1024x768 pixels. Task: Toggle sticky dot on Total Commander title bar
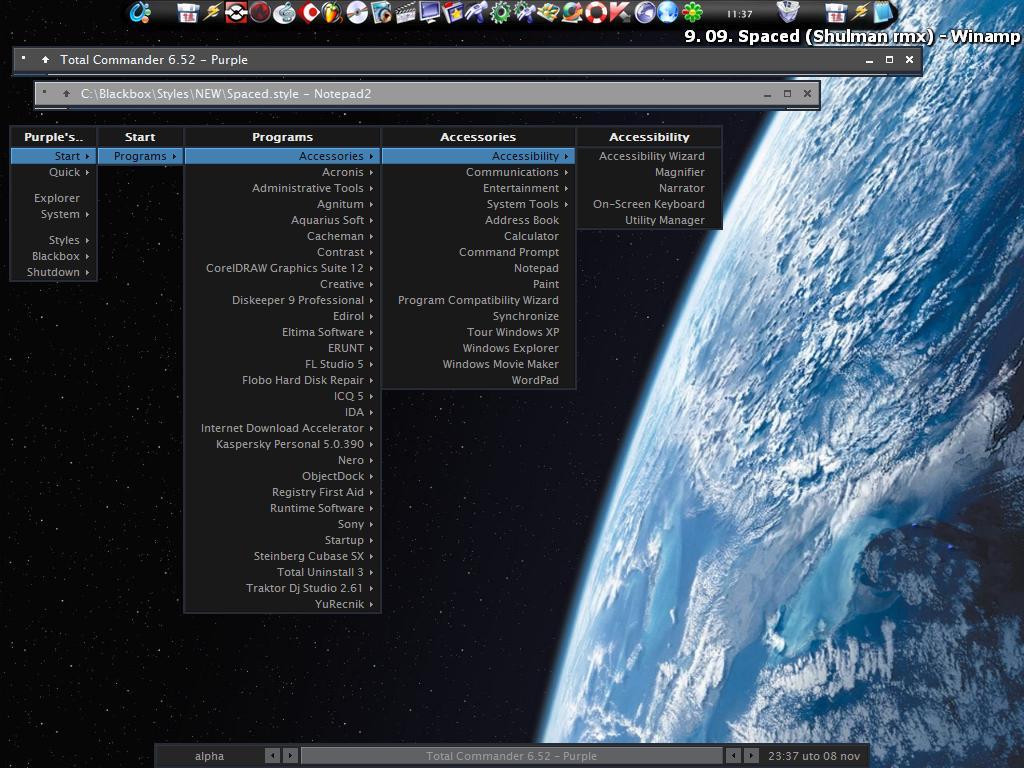24,58
